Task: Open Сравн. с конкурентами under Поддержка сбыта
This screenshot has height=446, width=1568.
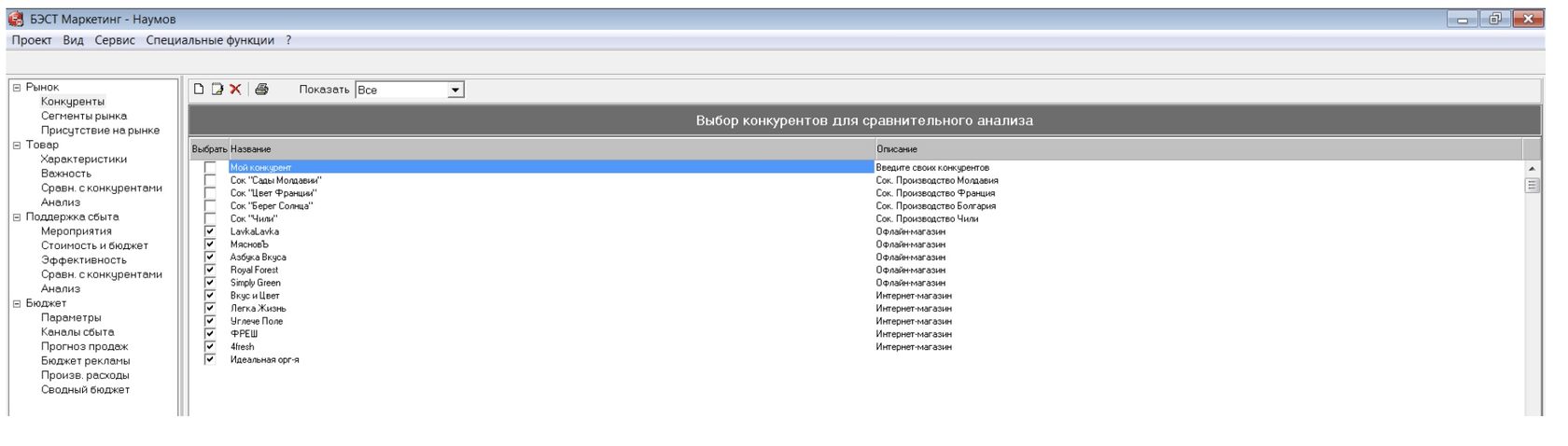Action: click(x=102, y=275)
